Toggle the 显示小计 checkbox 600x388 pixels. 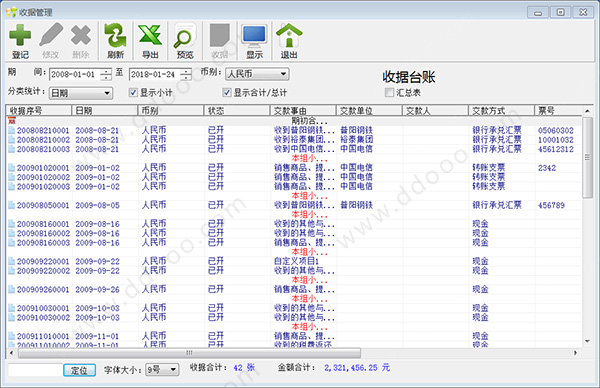(133, 92)
